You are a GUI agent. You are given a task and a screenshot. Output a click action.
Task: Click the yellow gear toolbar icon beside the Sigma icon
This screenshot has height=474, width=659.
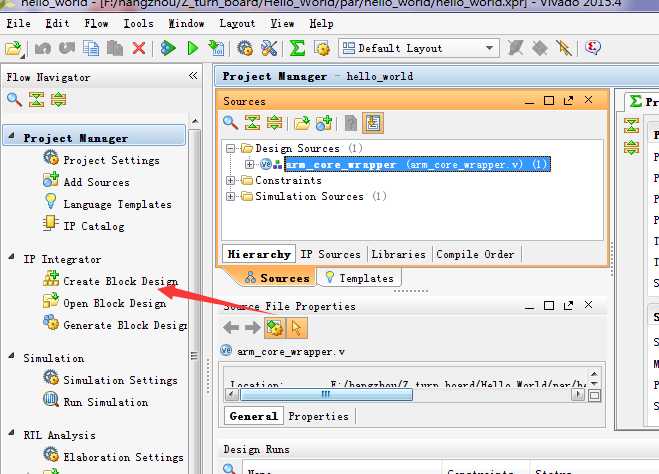[x=322, y=48]
